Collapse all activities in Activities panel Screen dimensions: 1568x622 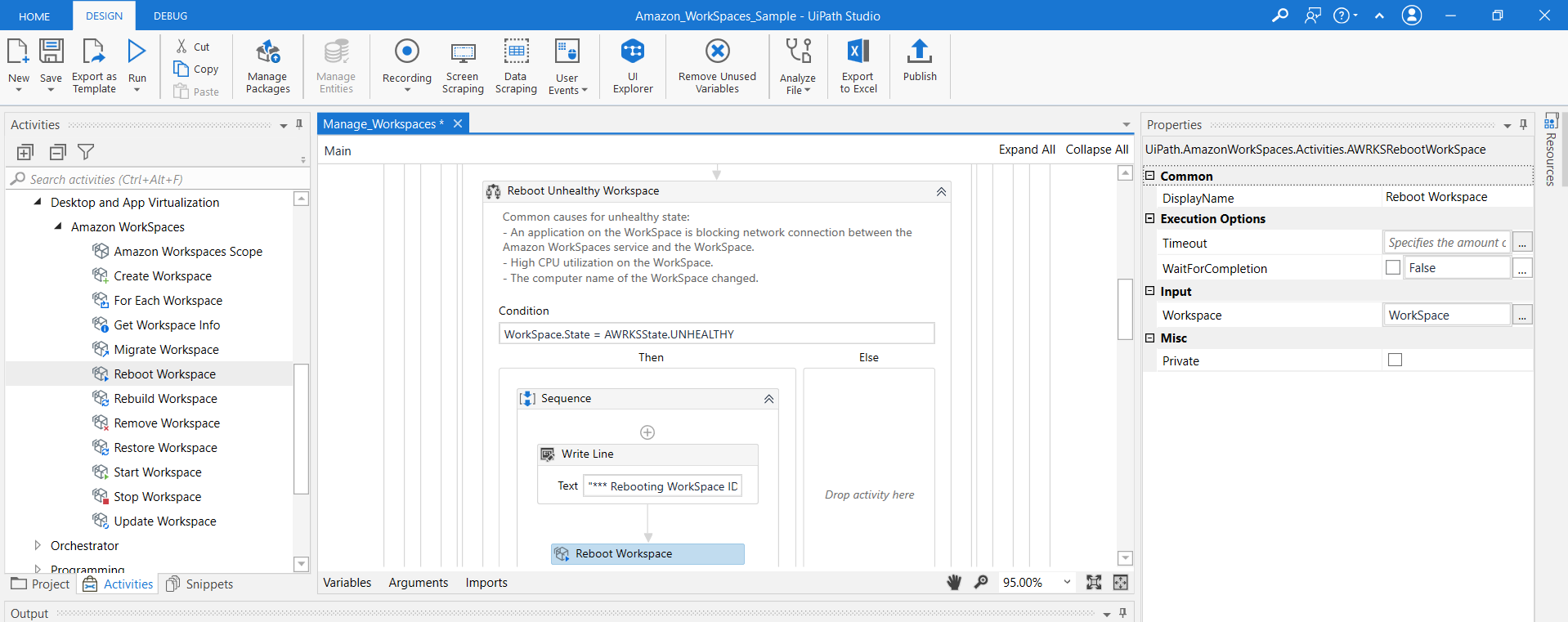click(57, 152)
